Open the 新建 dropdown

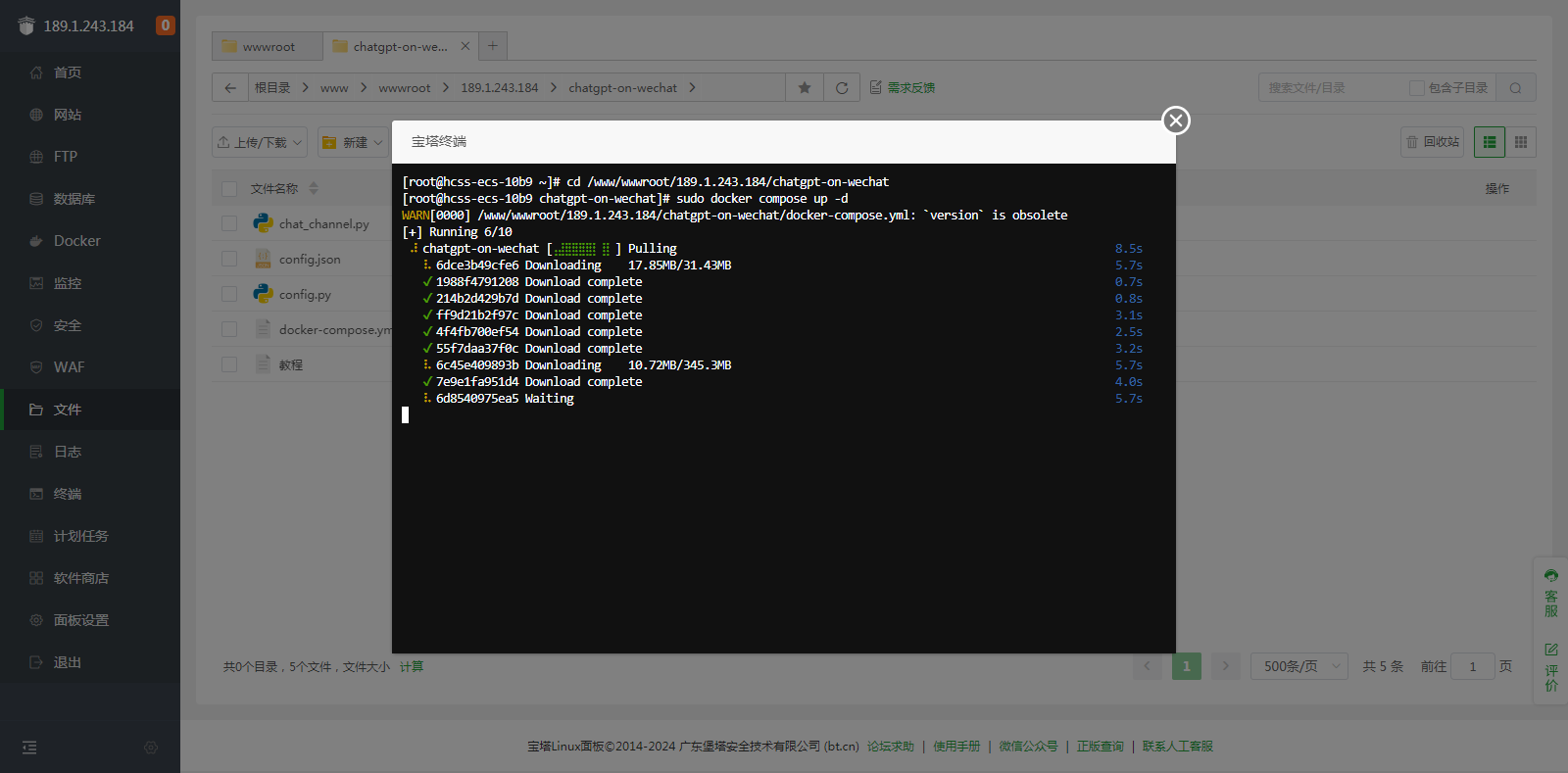pos(352,142)
